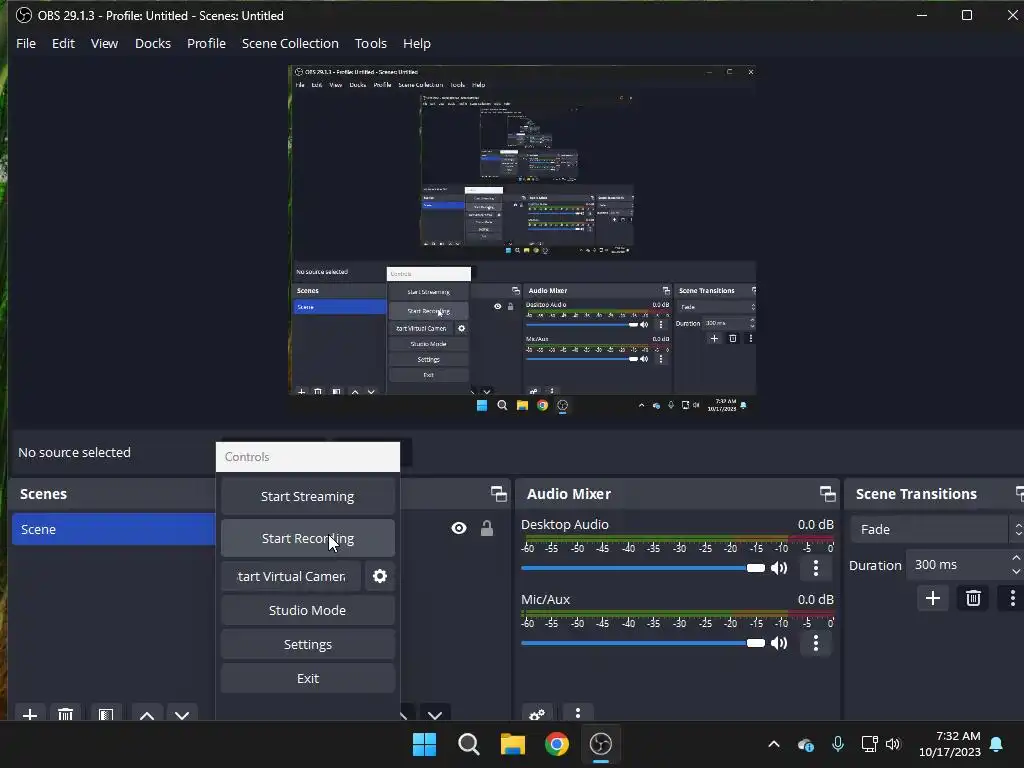Open Audio Mixer bottom menu dots
Screen dimensions: 1024x768
(x=577, y=714)
